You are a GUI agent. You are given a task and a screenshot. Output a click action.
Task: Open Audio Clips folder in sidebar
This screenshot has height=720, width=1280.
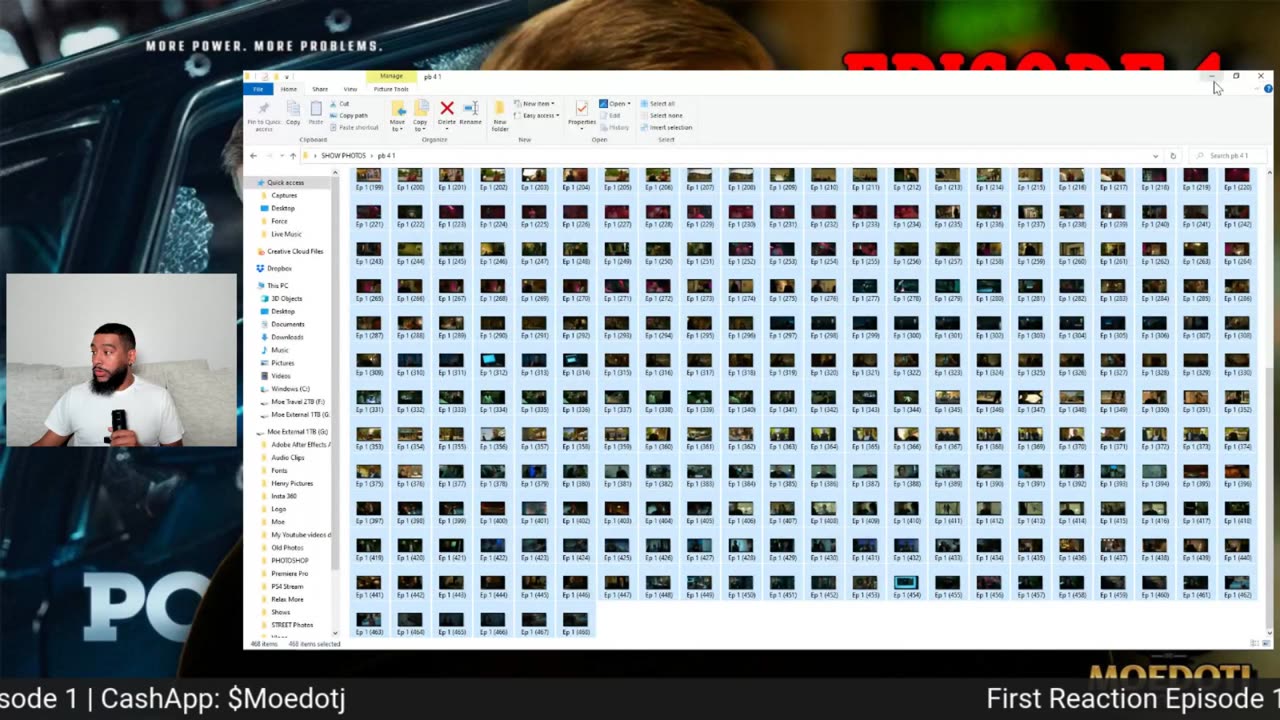(283, 457)
